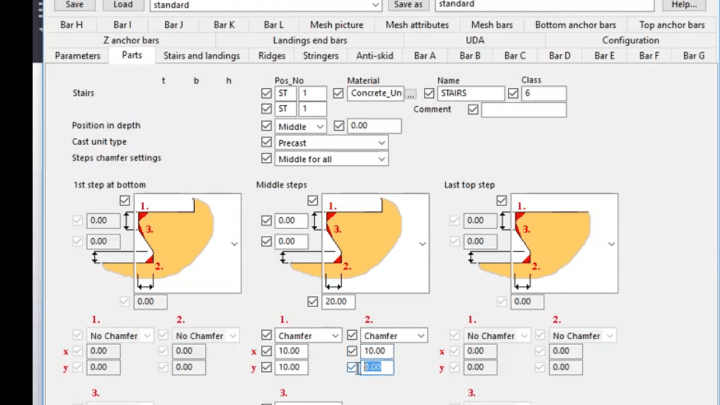Image resolution: width=720 pixels, height=405 pixels.
Task: Click the Class field with value 6
Action: point(544,93)
